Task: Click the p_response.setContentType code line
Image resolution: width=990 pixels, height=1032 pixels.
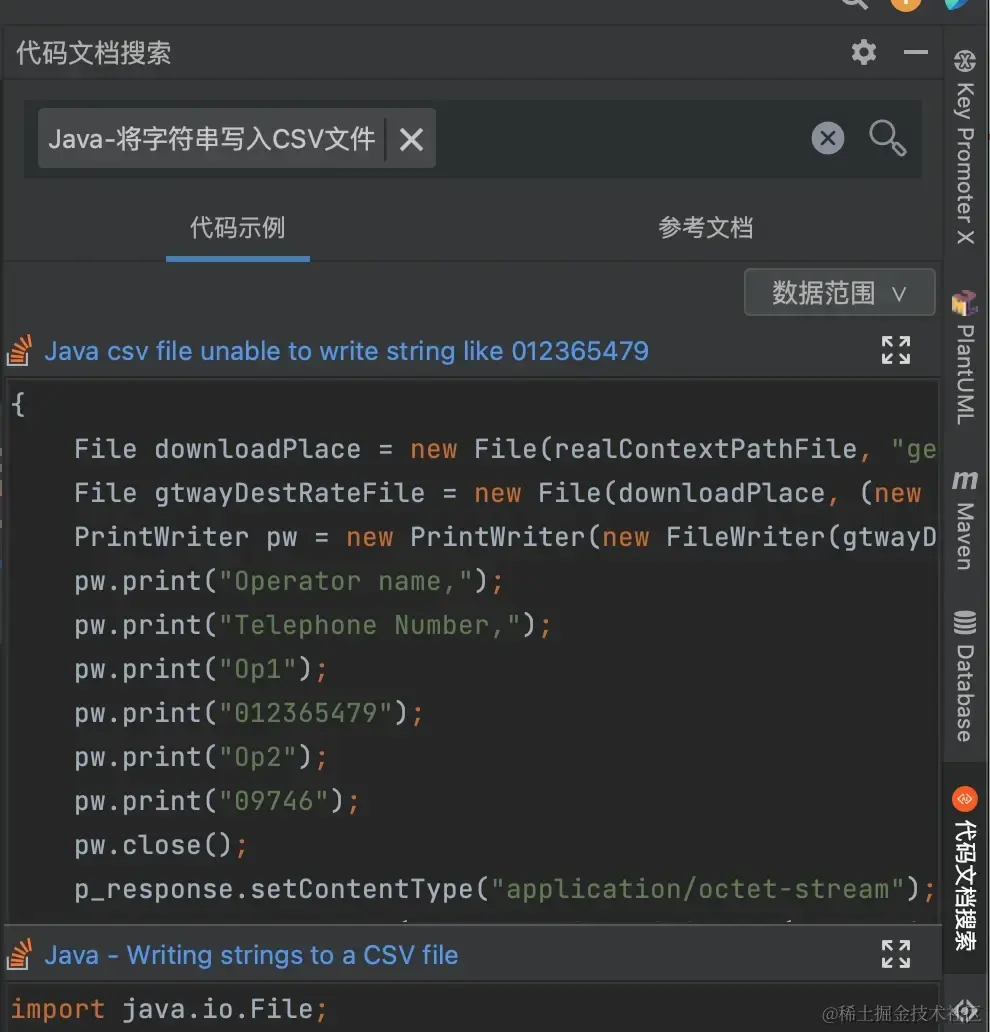Action: point(504,889)
